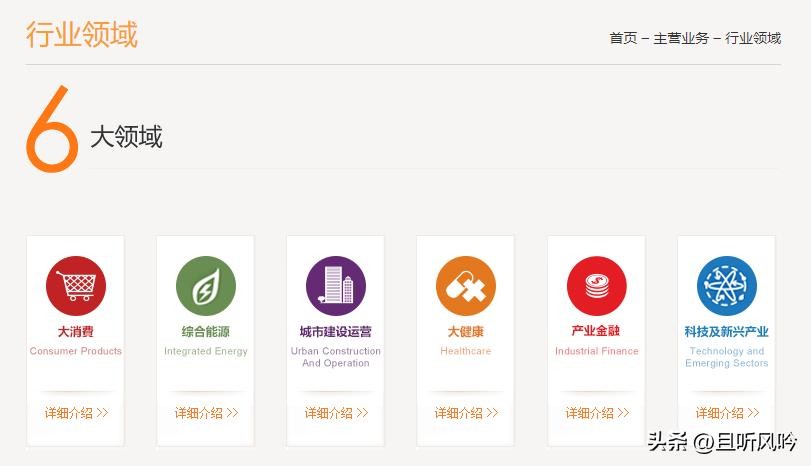Click the 大消费 card title
This screenshot has height=466, width=811.
pos(75,332)
